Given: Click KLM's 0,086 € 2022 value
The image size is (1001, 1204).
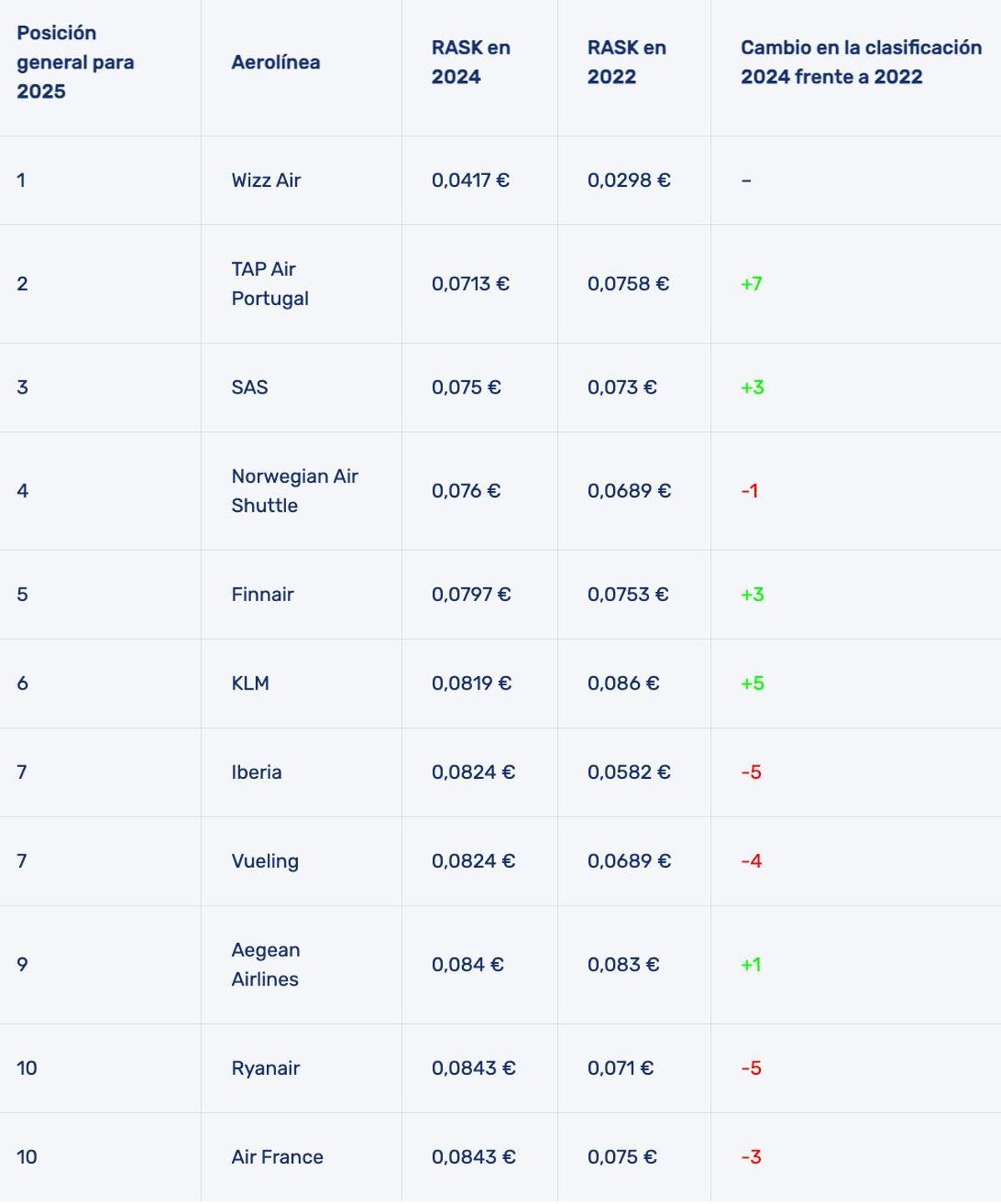Looking at the screenshot, I should [x=623, y=683].
